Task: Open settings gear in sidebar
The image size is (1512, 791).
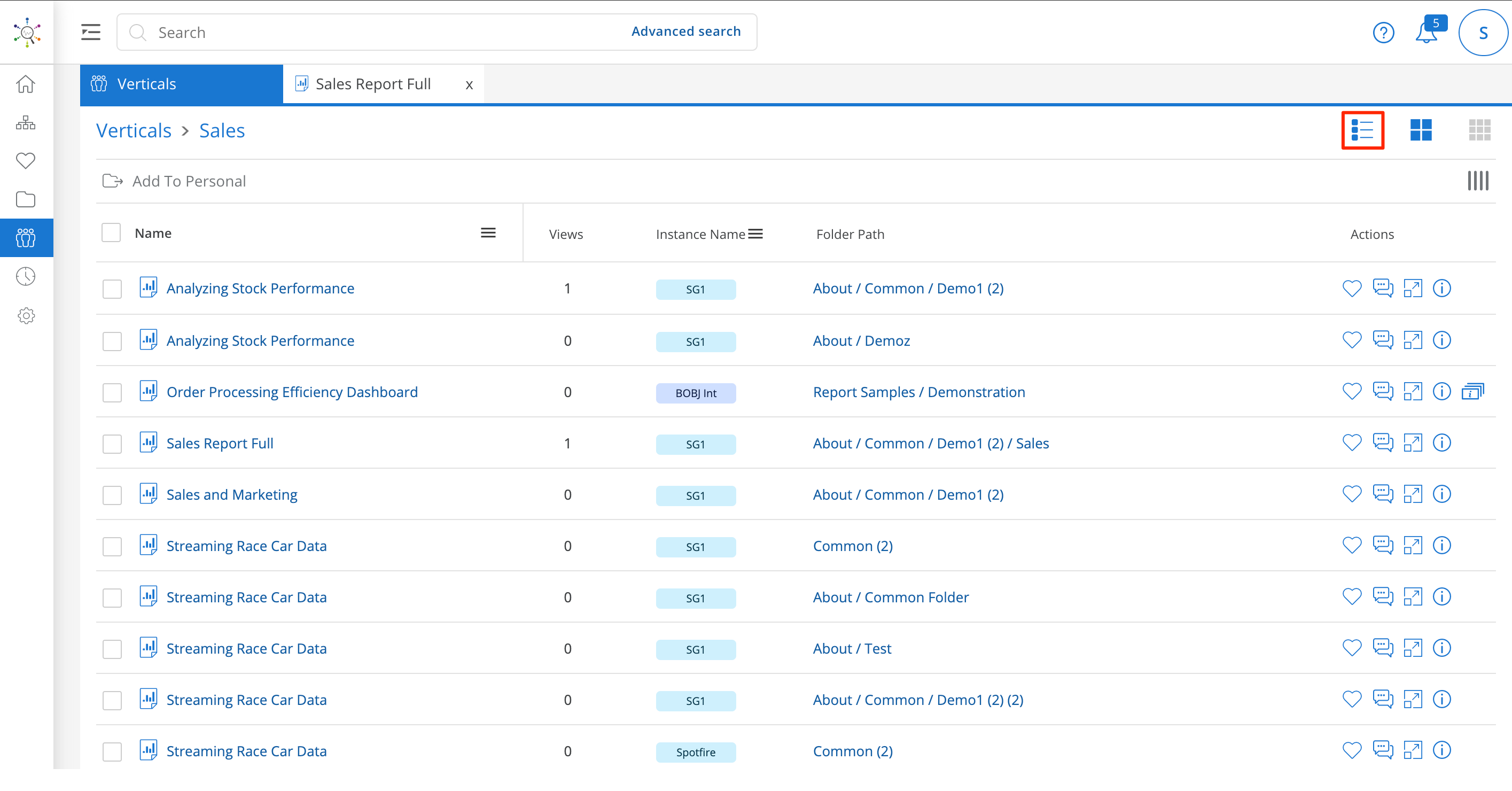Action: [26, 316]
